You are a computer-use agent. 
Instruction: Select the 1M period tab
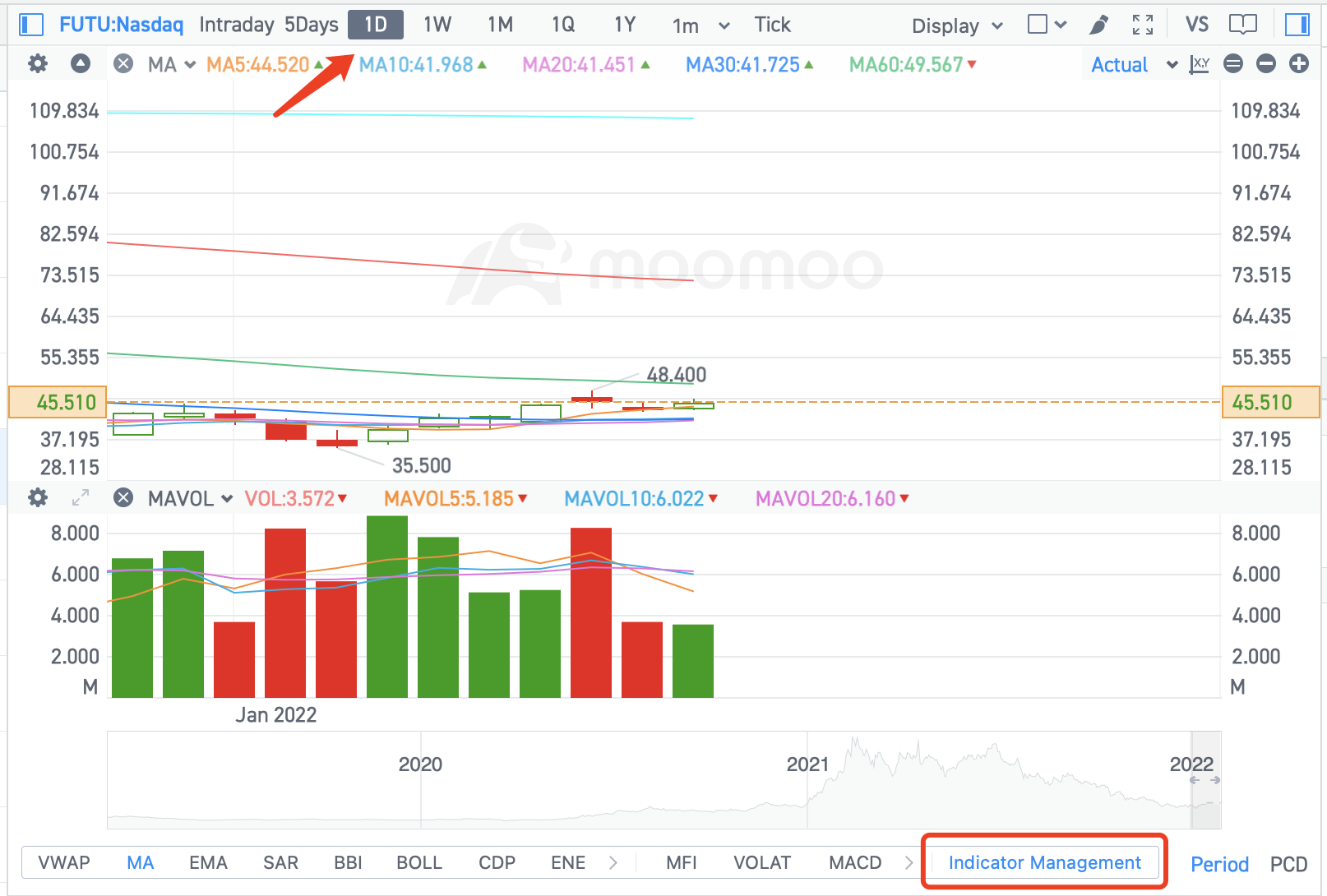500,25
